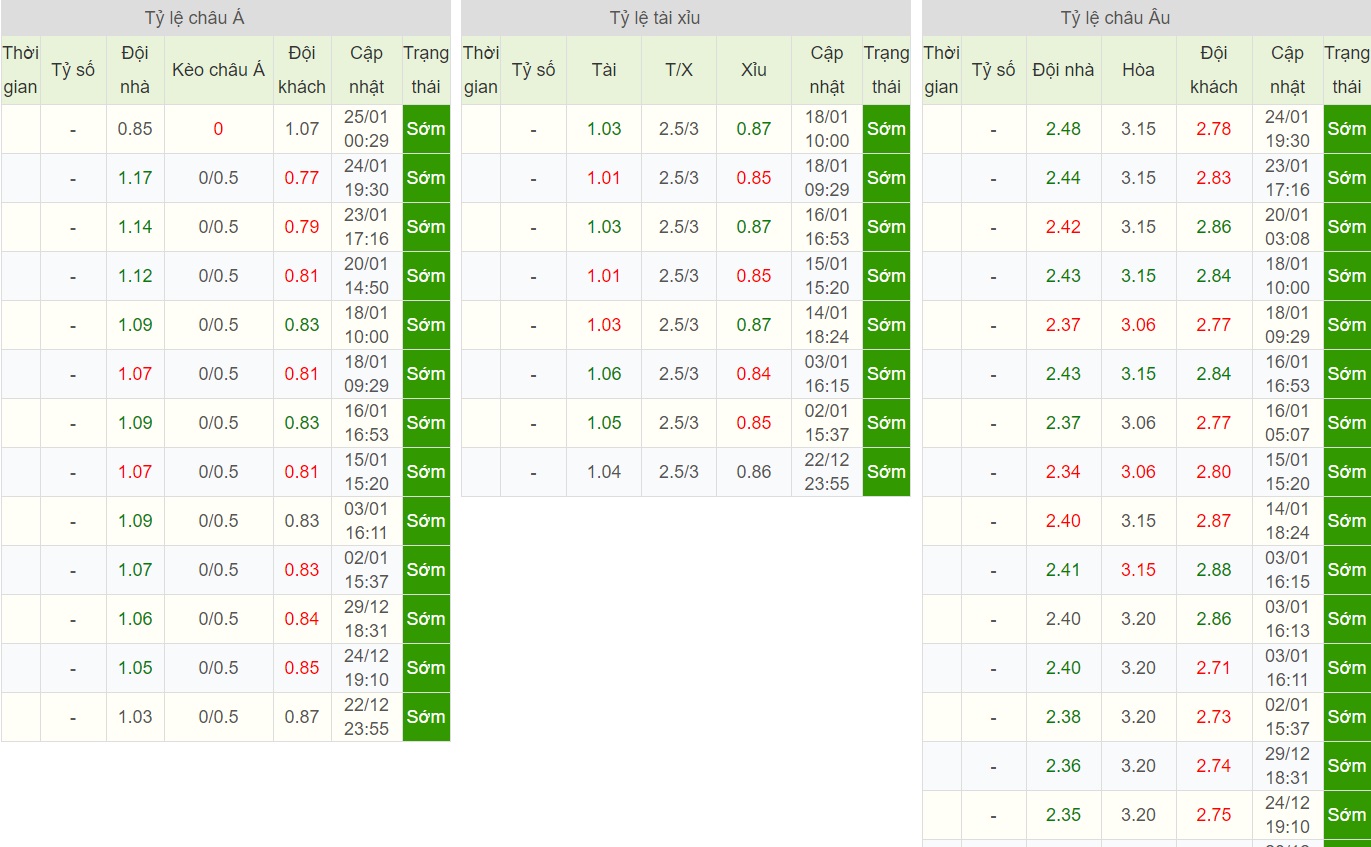
Task: Click the 'Xỉu' column header
Action: coord(754,70)
